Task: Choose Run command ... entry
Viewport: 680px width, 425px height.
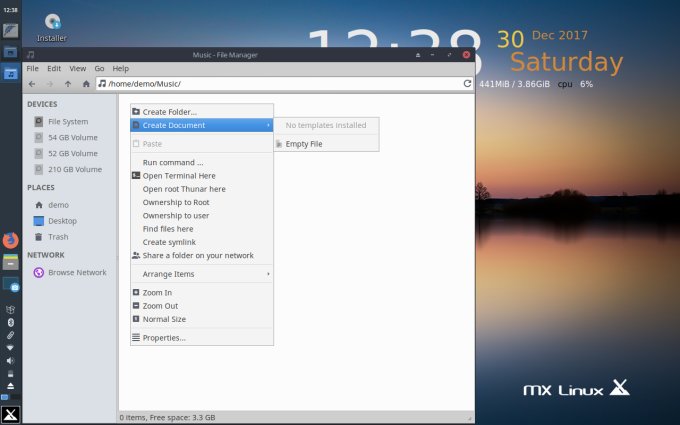Action: tap(202, 163)
